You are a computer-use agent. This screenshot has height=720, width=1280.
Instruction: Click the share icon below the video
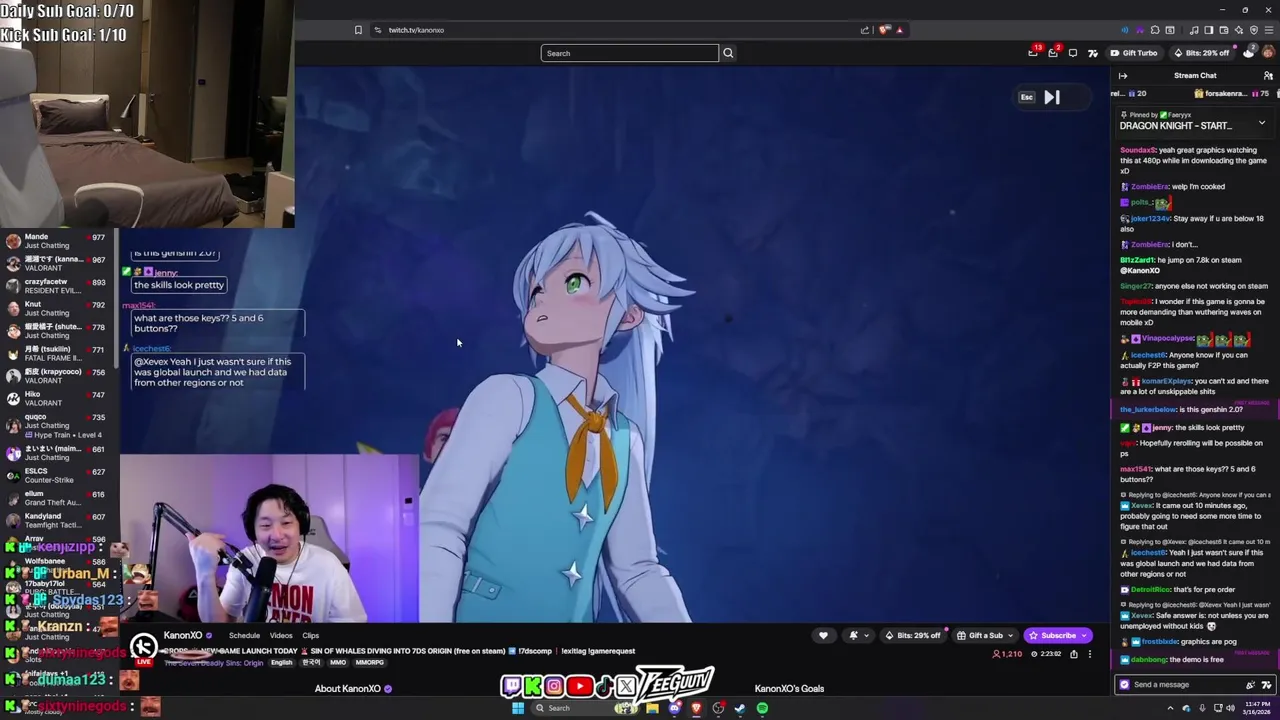point(1074,654)
